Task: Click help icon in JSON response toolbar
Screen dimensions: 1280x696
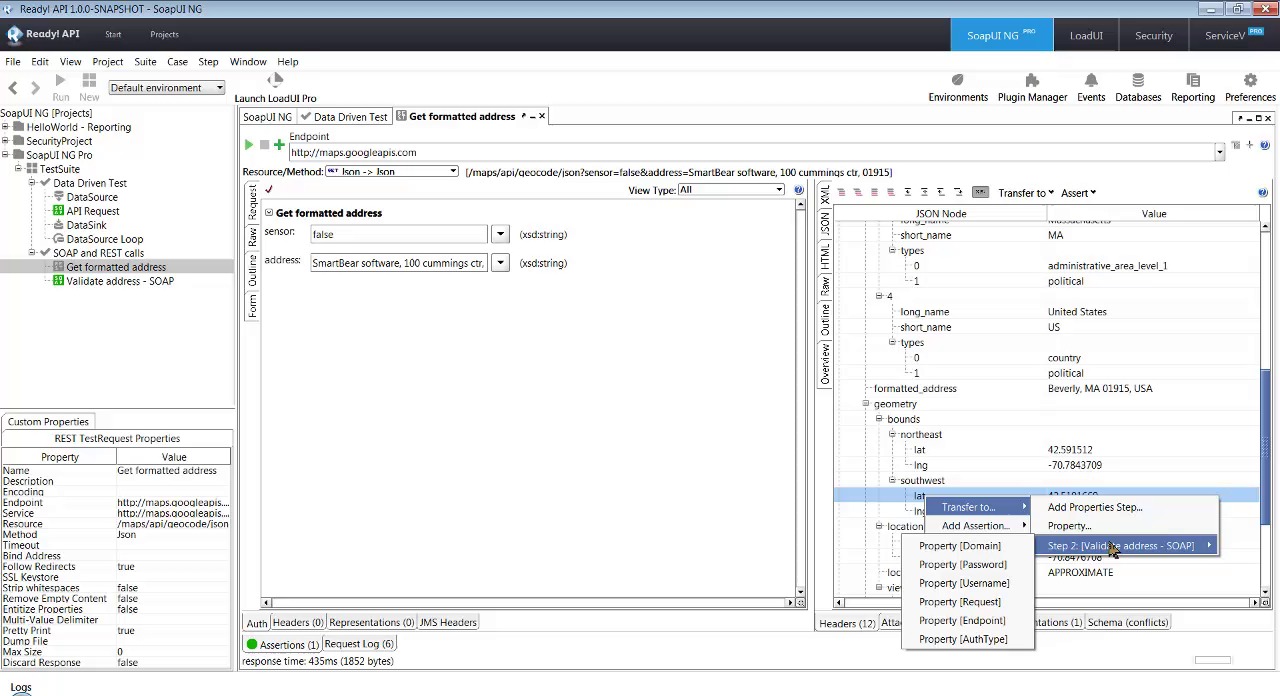Action: [x=1262, y=193]
